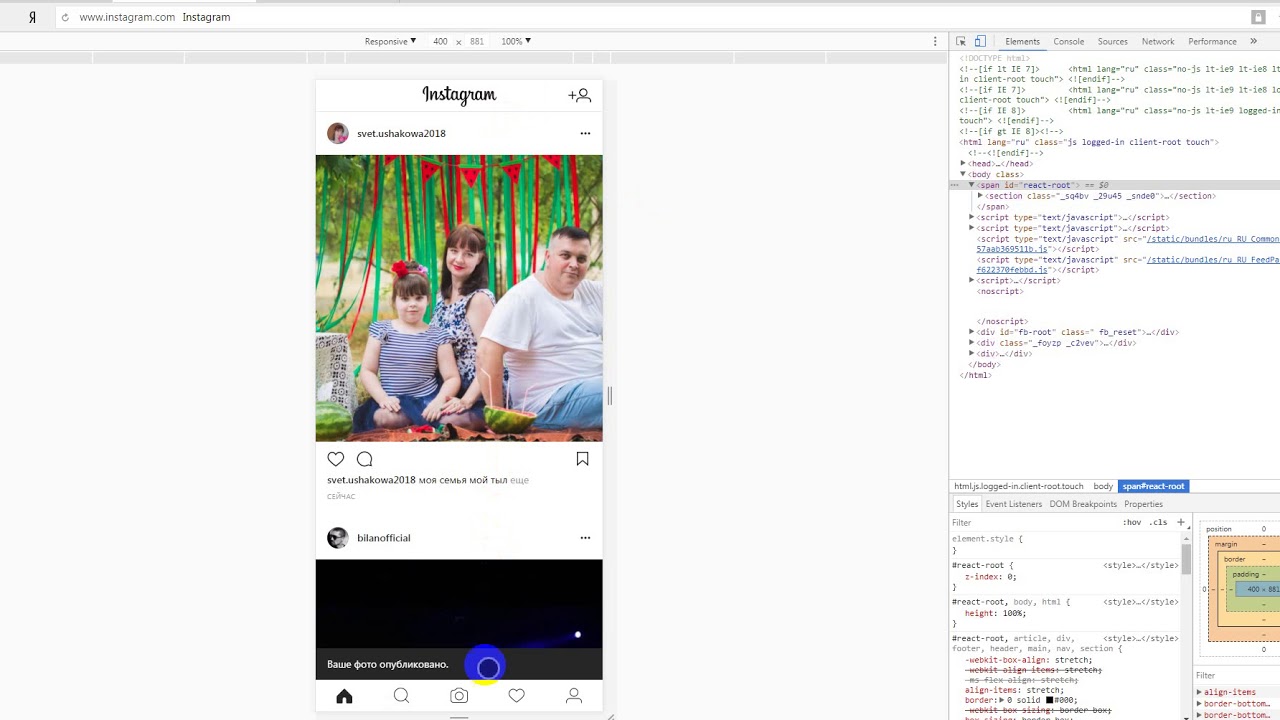Click svet.ushakowa2018 profile avatar
1280x720 pixels.
point(338,133)
